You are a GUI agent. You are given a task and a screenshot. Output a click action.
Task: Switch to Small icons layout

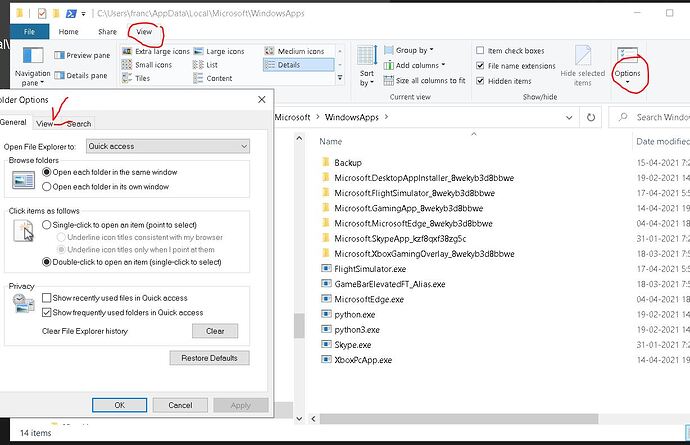pyautogui.click(x=147, y=65)
